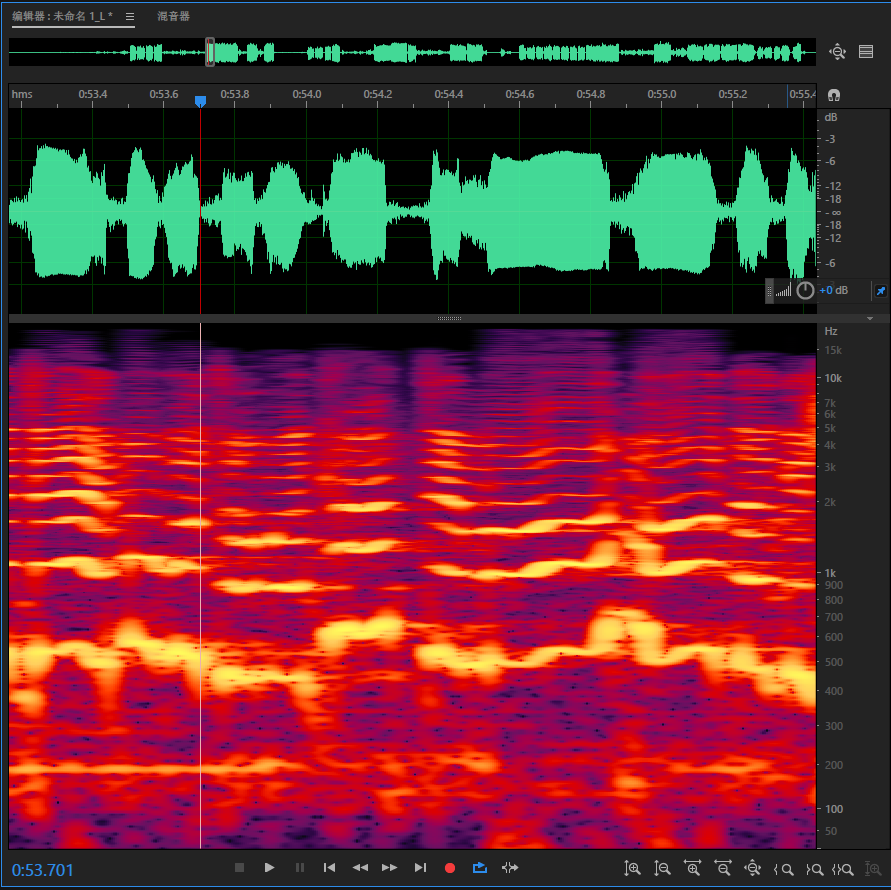This screenshot has height=890, width=891.
Task: Click the Fast Forward button
Action: pyautogui.click(x=390, y=868)
